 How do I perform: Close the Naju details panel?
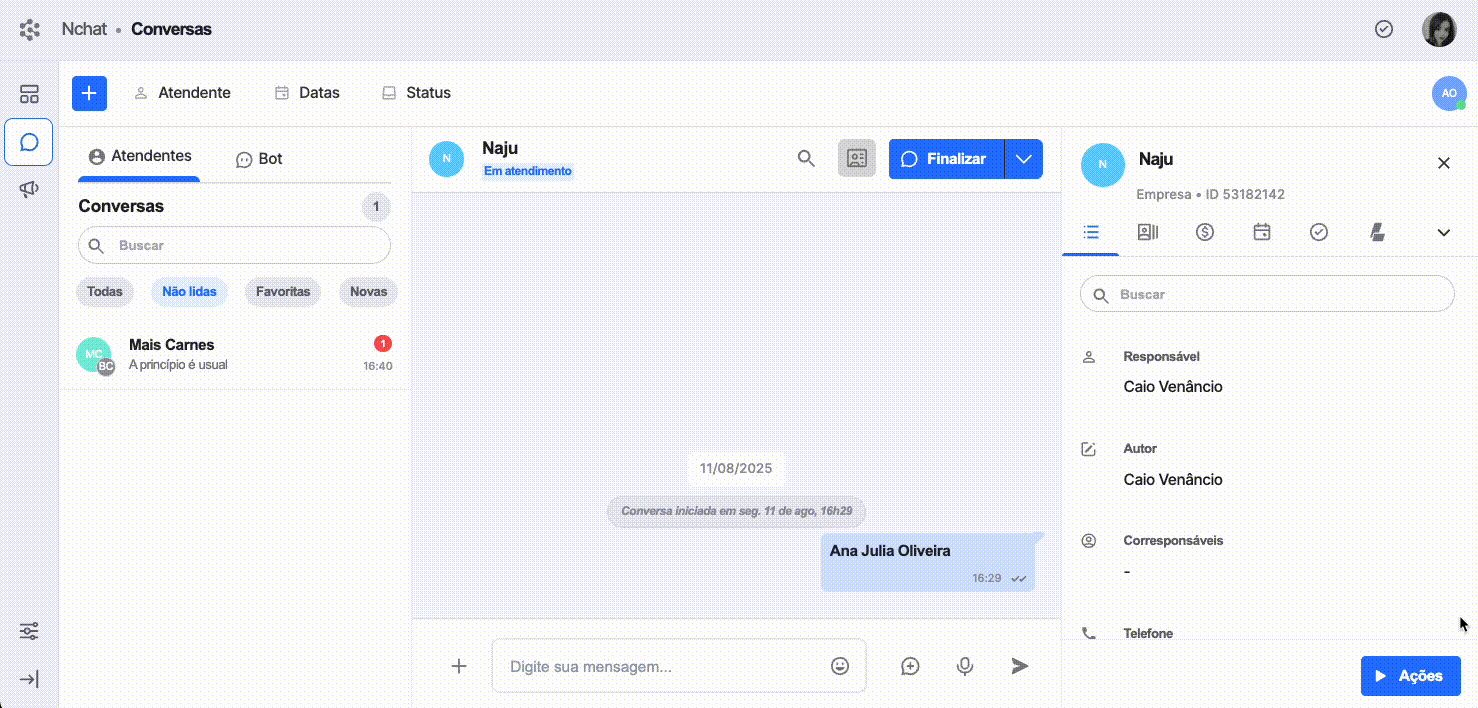click(1444, 163)
